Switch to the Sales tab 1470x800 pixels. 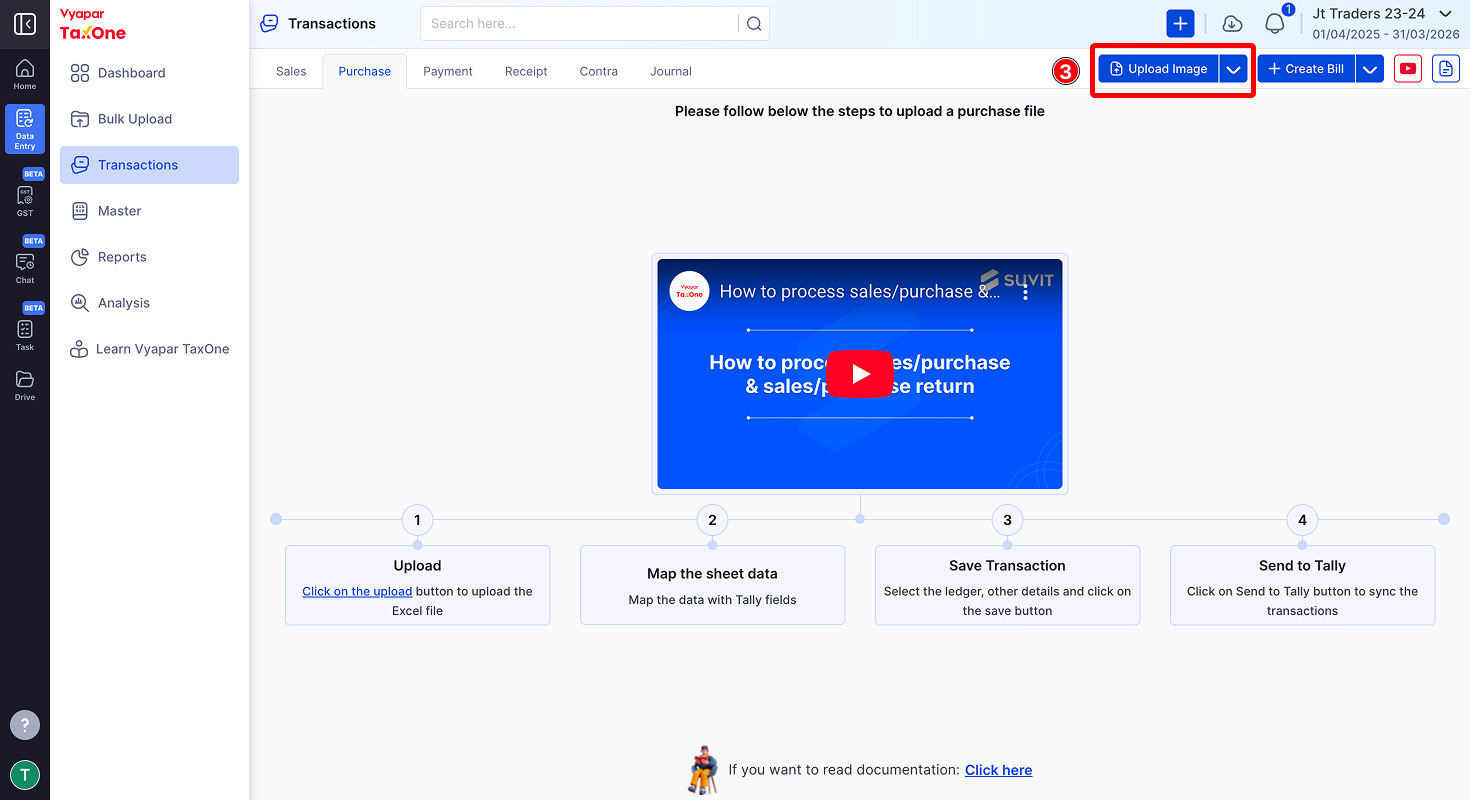point(291,71)
